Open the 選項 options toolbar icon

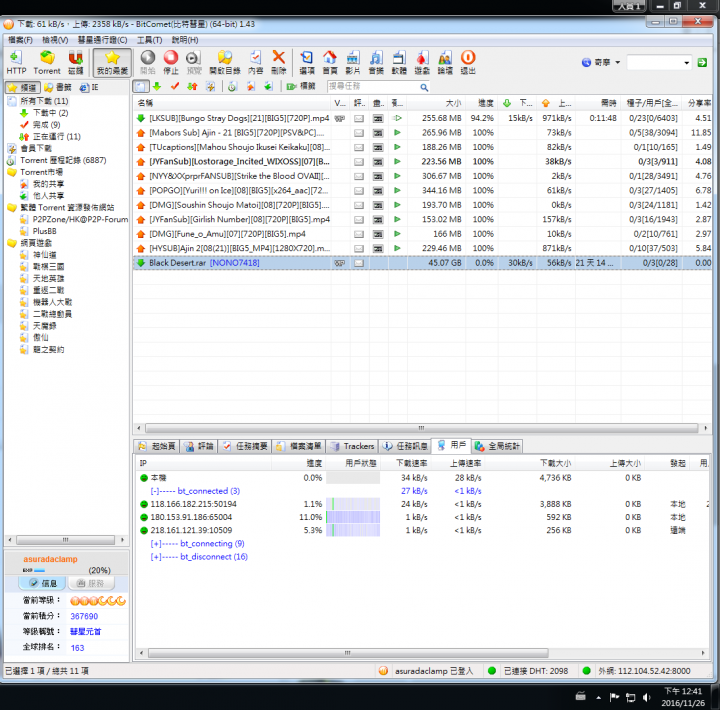pyautogui.click(x=307, y=62)
